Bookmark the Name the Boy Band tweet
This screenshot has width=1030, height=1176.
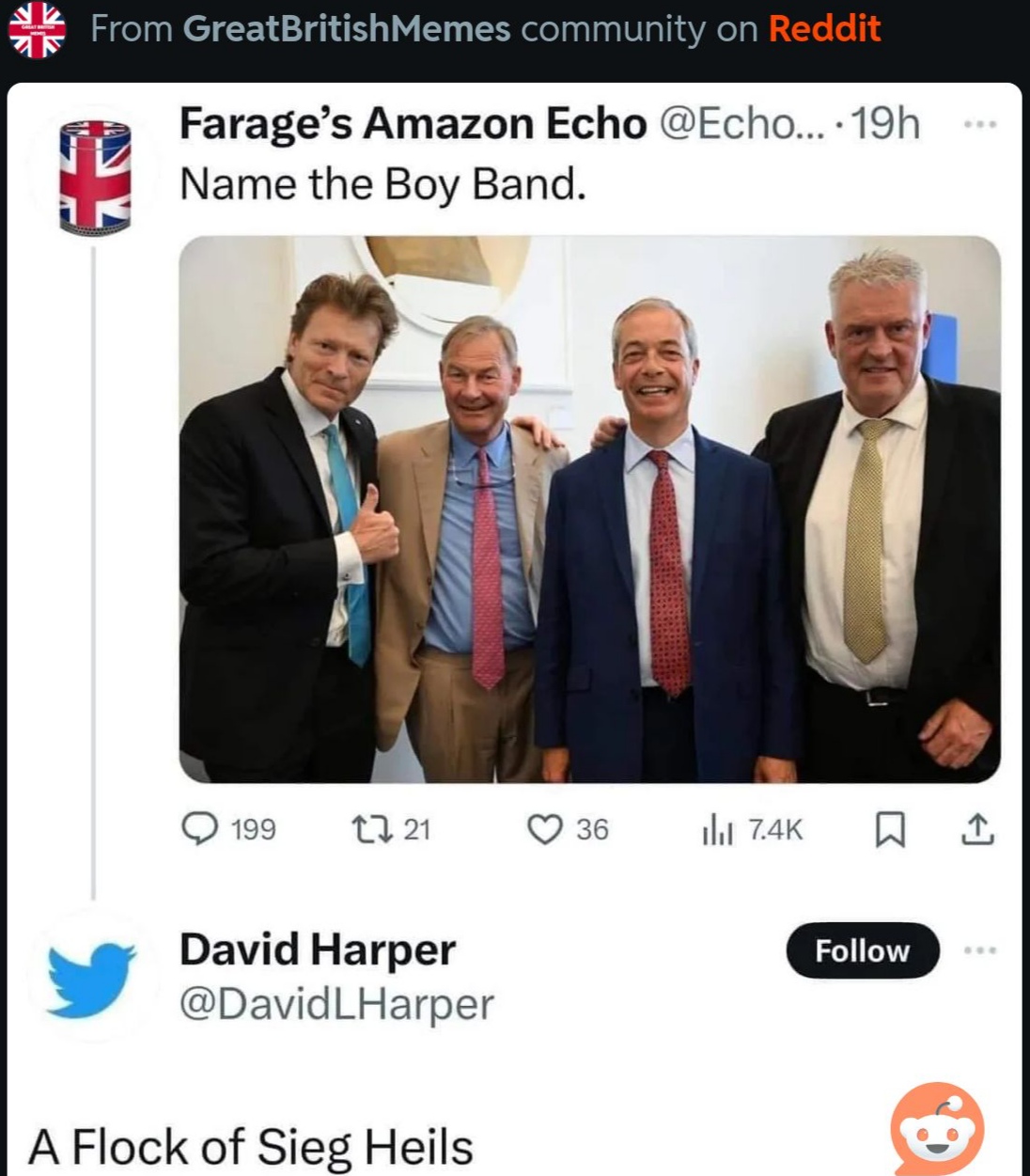[x=889, y=829]
